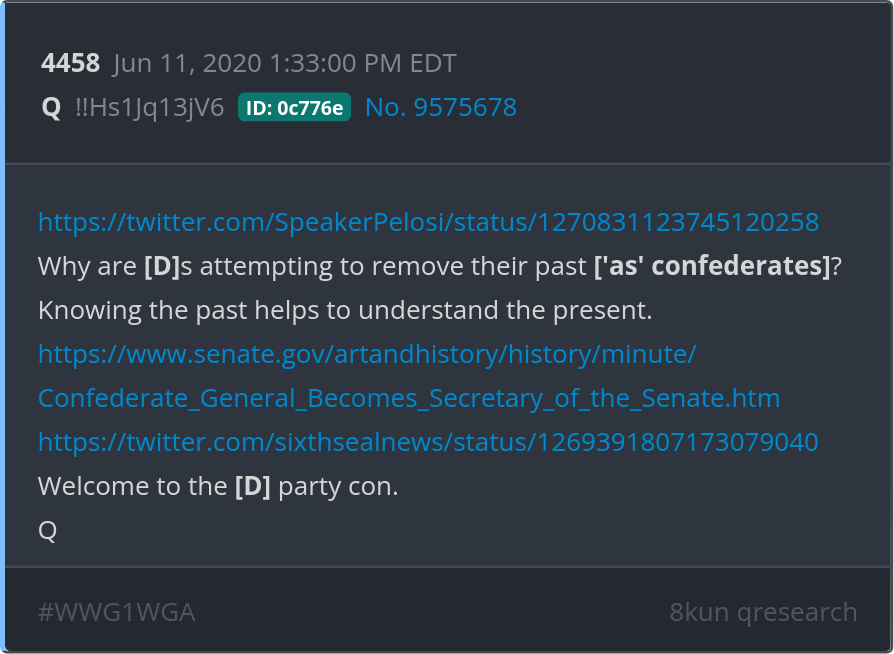Click the words 'party con.'
The width and height of the screenshot is (894, 654).
point(338,487)
